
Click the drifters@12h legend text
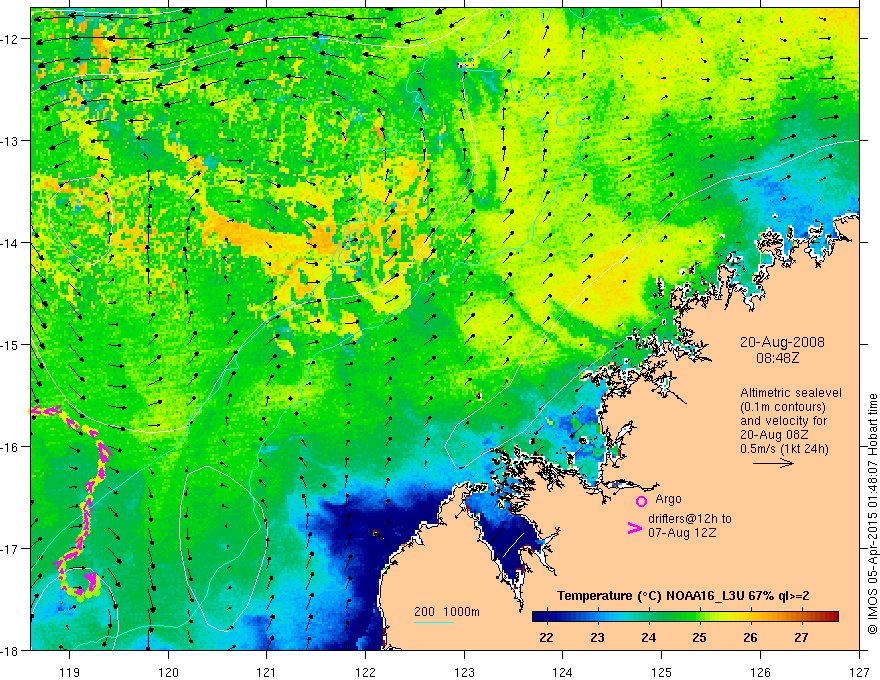coord(690,519)
